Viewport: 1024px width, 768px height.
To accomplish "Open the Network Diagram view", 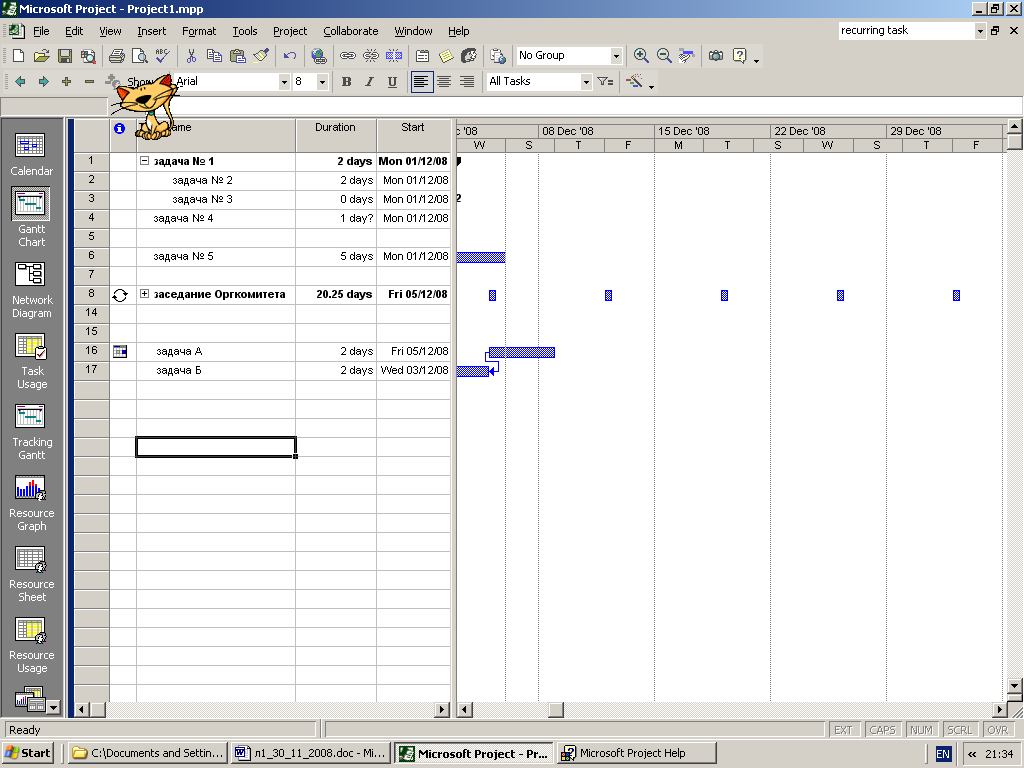I will pyautogui.click(x=31, y=289).
